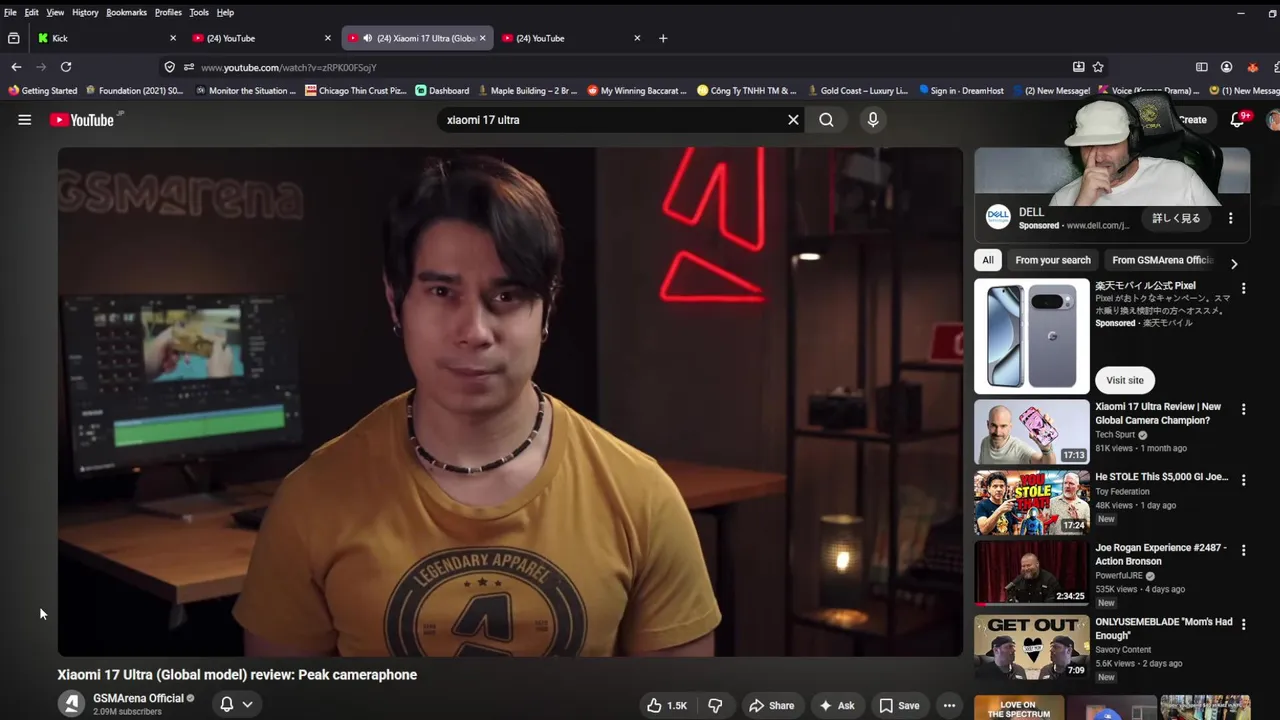Image resolution: width=1280 pixels, height=720 pixels.
Task: Open Xiaomi 17 Ultra Review thumbnail
Action: tap(1032, 432)
